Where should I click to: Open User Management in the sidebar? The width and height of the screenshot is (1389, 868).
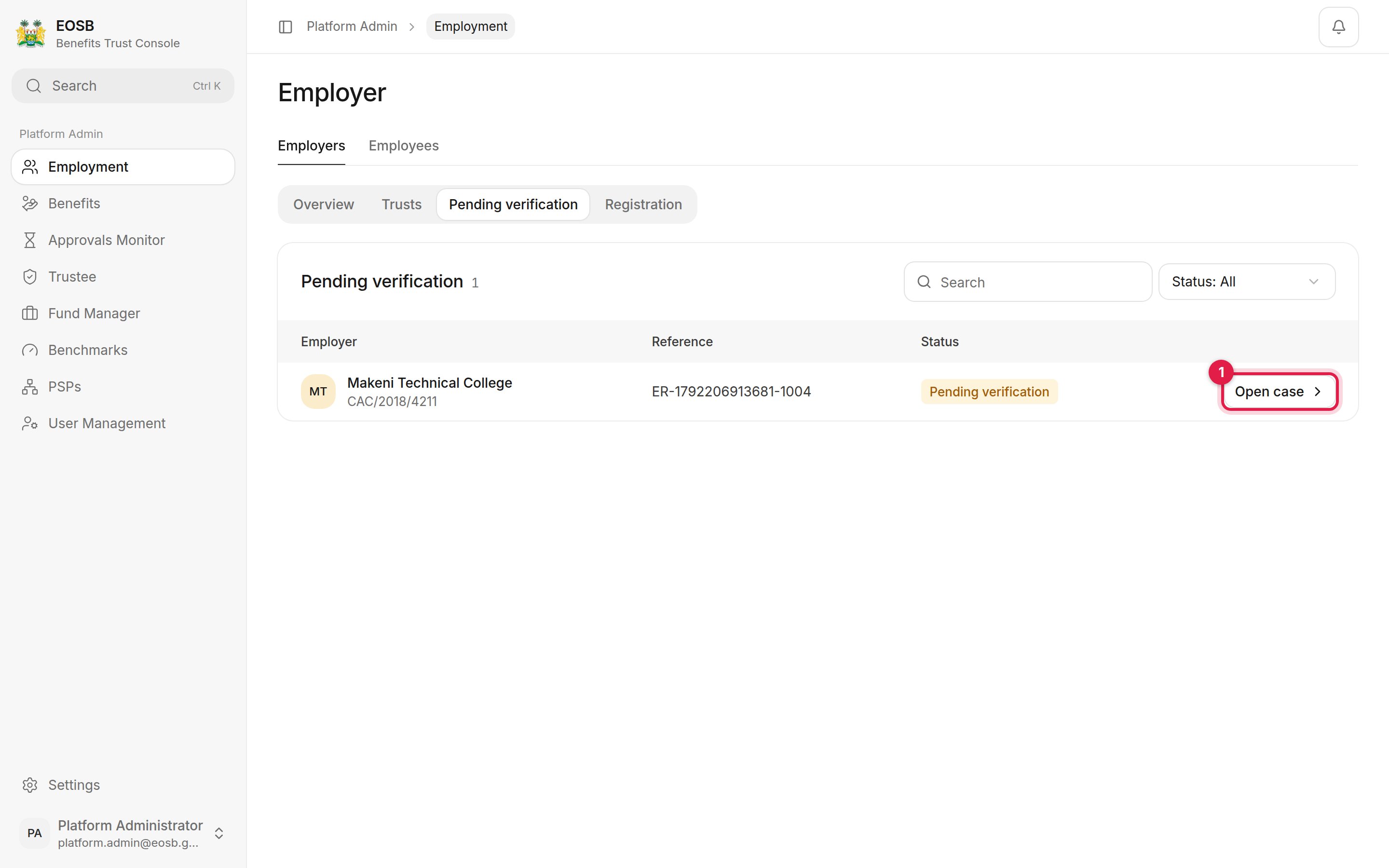[123, 424]
